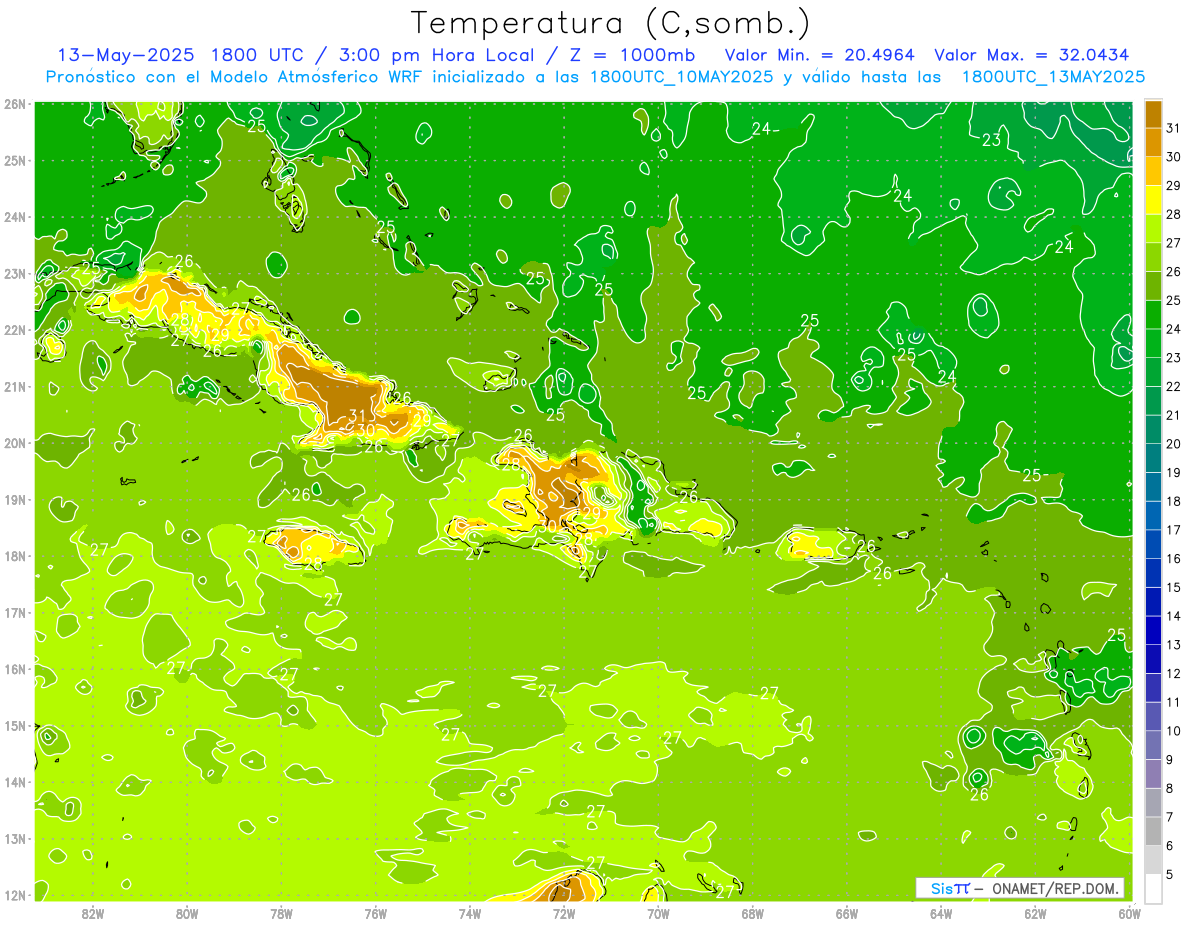Click the '23' contour label in the map's northeast

tap(991, 140)
